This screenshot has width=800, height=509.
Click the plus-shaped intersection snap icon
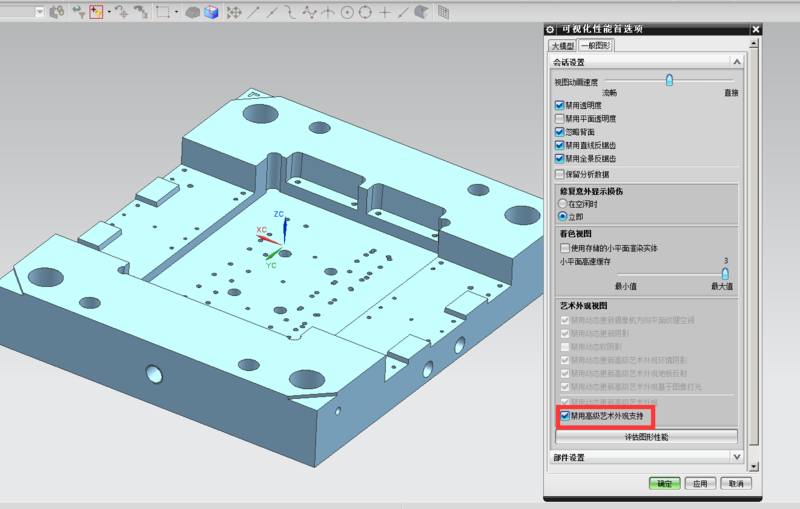pos(385,12)
